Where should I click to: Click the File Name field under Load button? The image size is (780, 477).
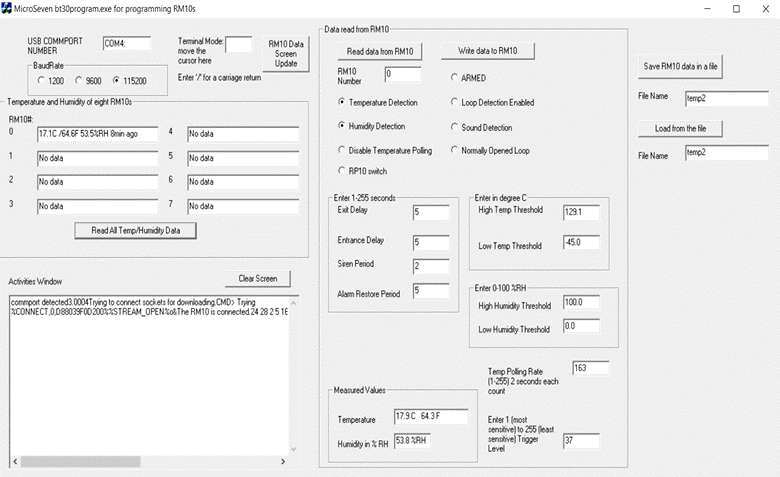(x=726, y=153)
